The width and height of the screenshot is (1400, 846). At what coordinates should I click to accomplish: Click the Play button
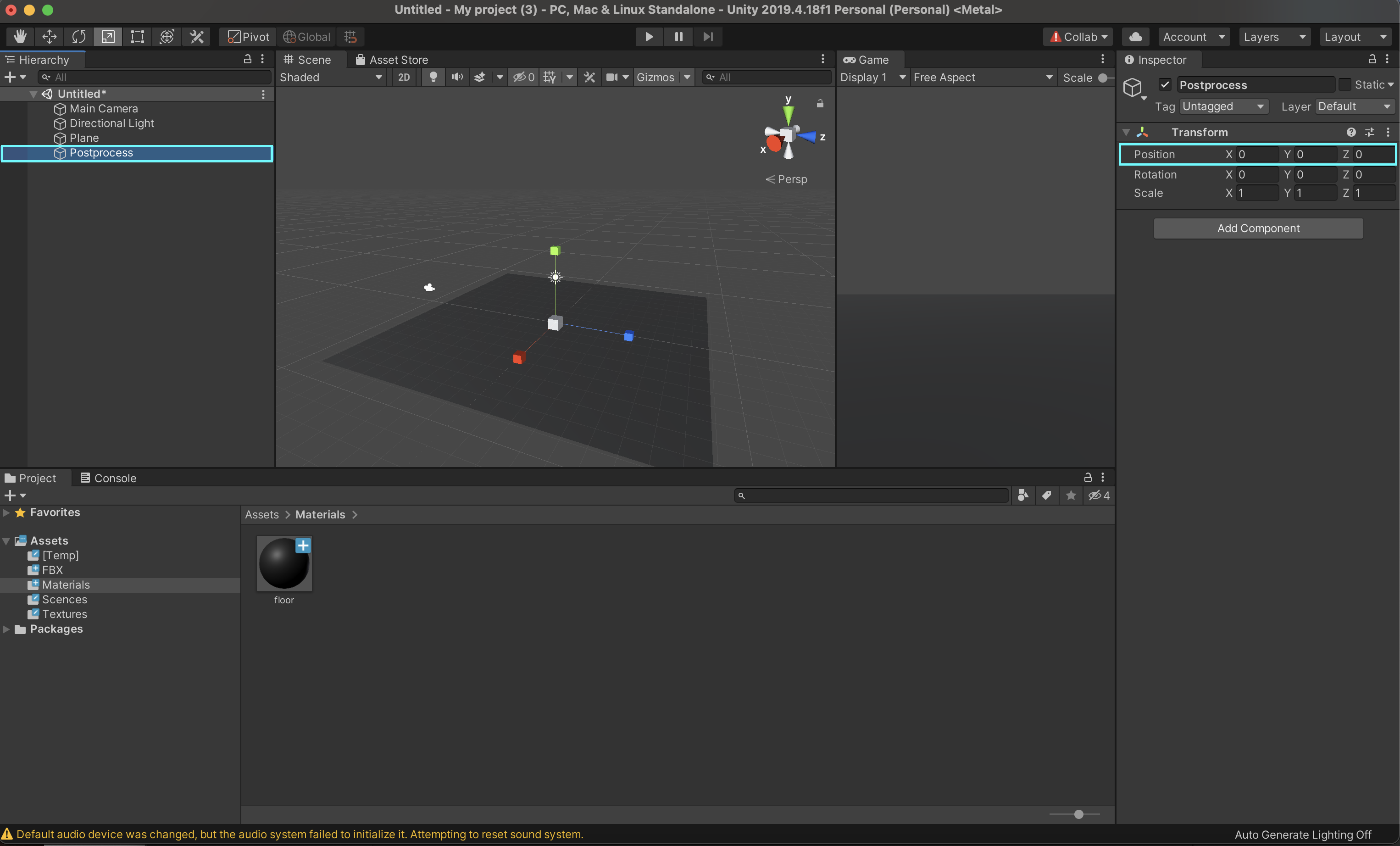[x=648, y=36]
